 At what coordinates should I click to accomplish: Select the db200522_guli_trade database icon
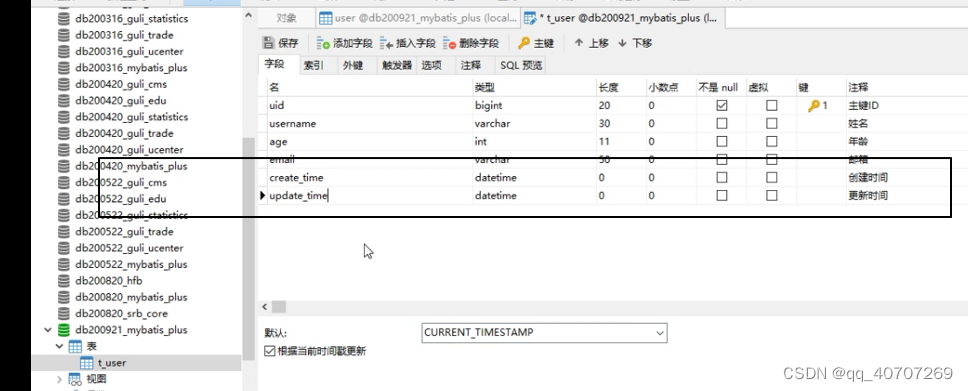pyautogui.click(x=64, y=232)
